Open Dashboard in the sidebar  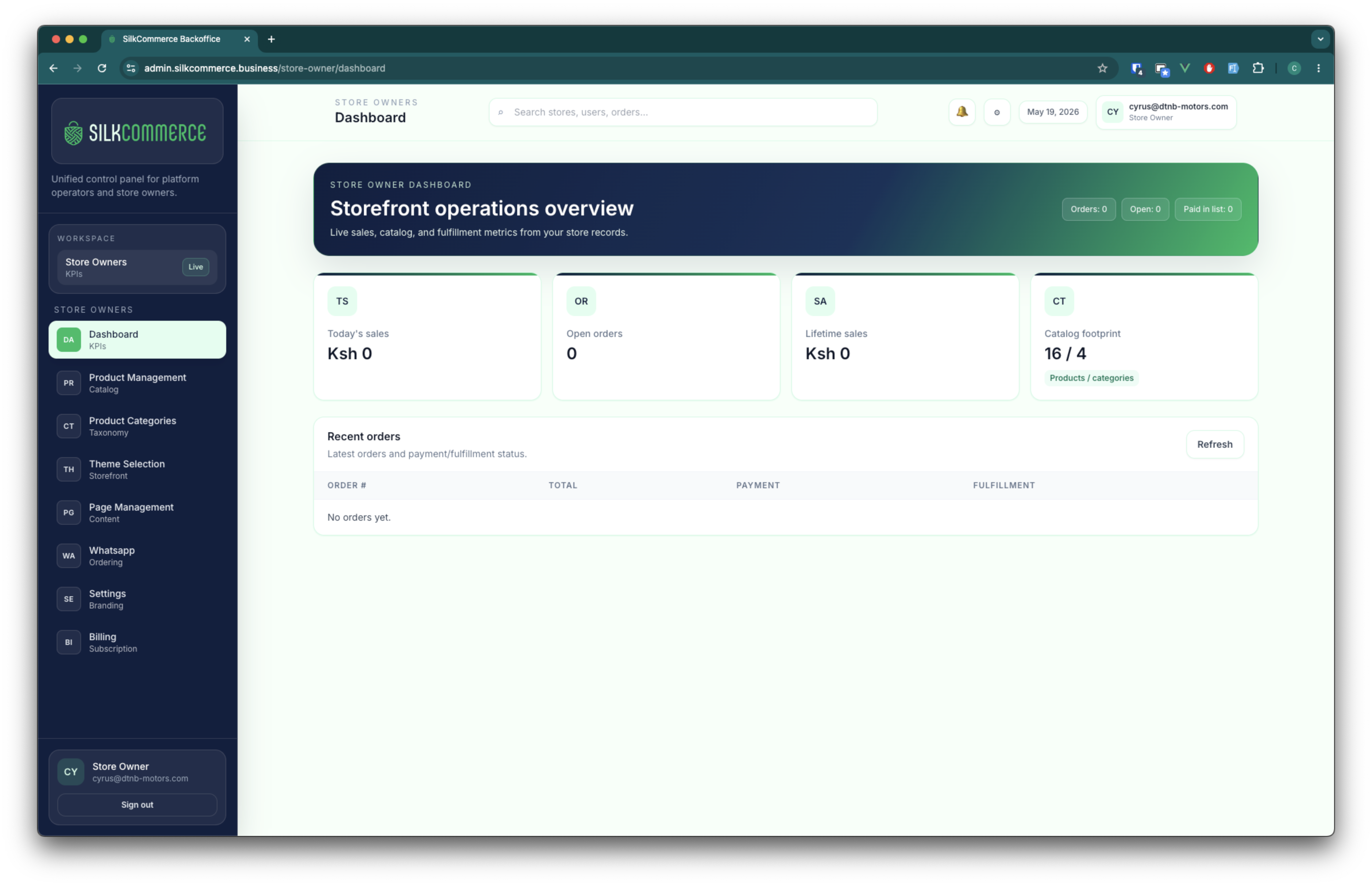pyautogui.click(x=137, y=339)
